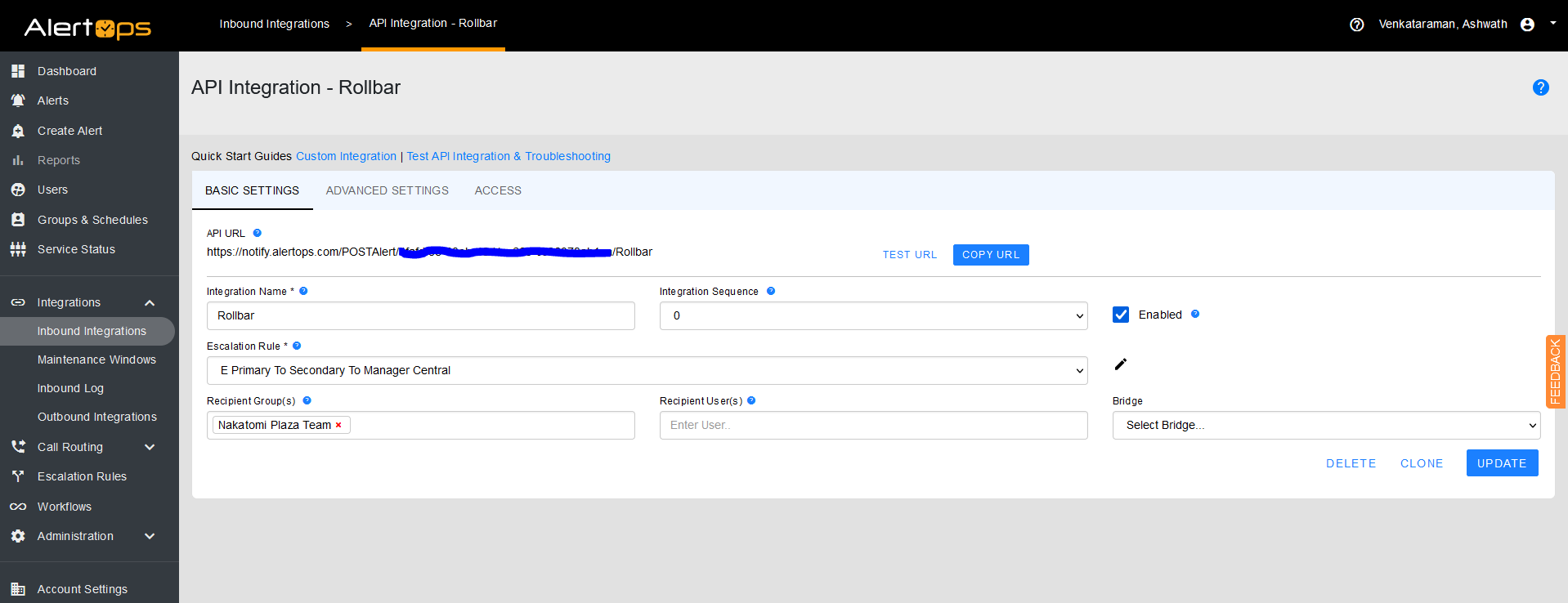Viewport: 1568px width, 603px height.
Task: Remove Nakatomi Plaza Team tag
Action: [x=338, y=425]
